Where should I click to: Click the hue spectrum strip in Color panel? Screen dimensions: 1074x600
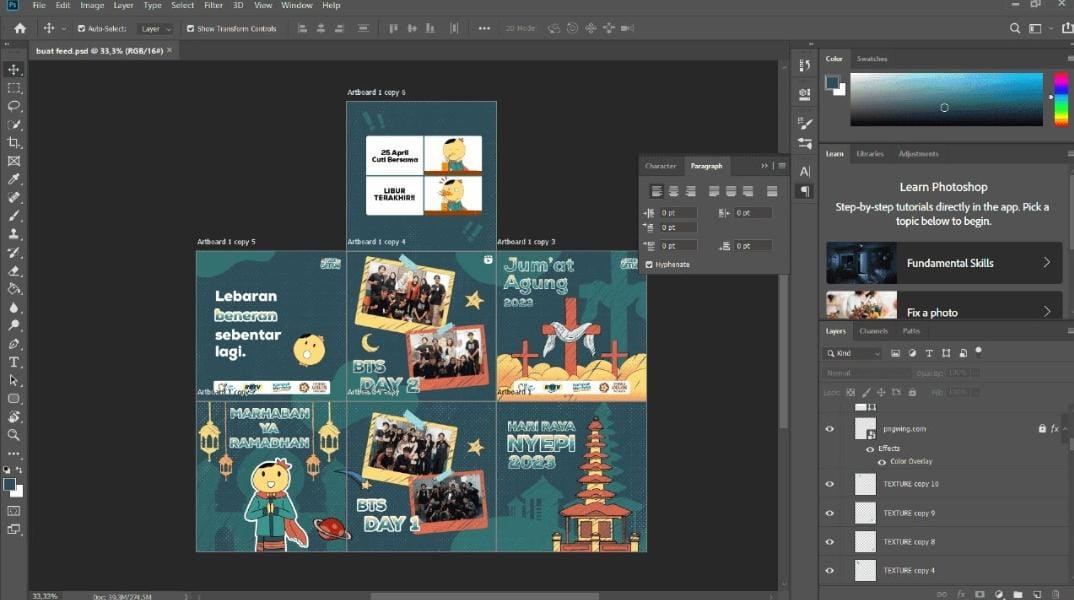click(1060, 99)
